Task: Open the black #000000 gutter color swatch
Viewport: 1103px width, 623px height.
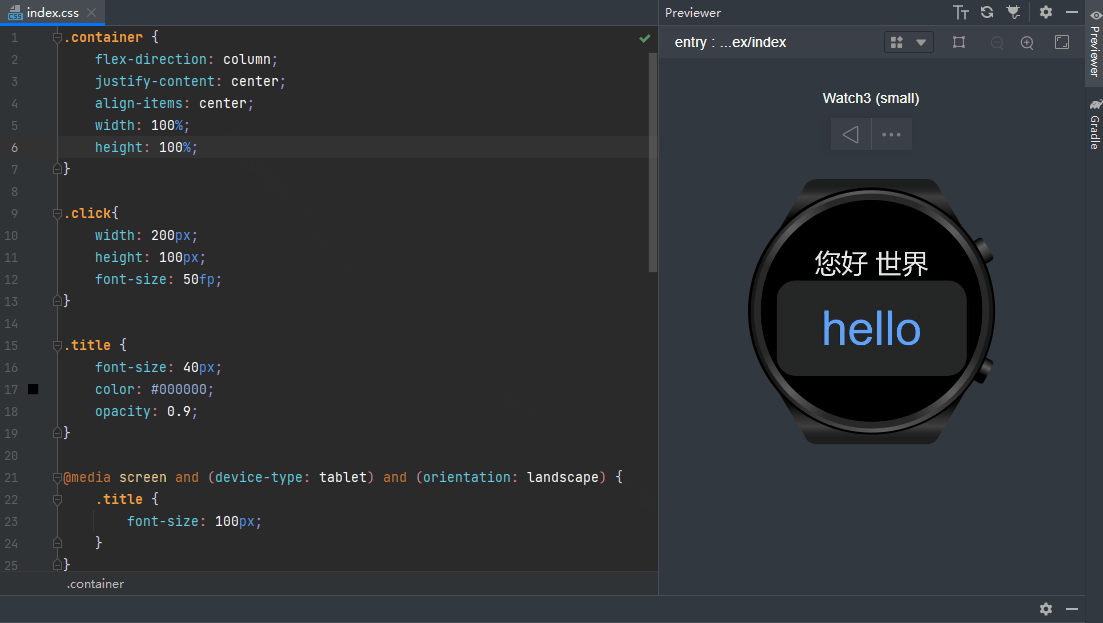Action: click(x=33, y=389)
